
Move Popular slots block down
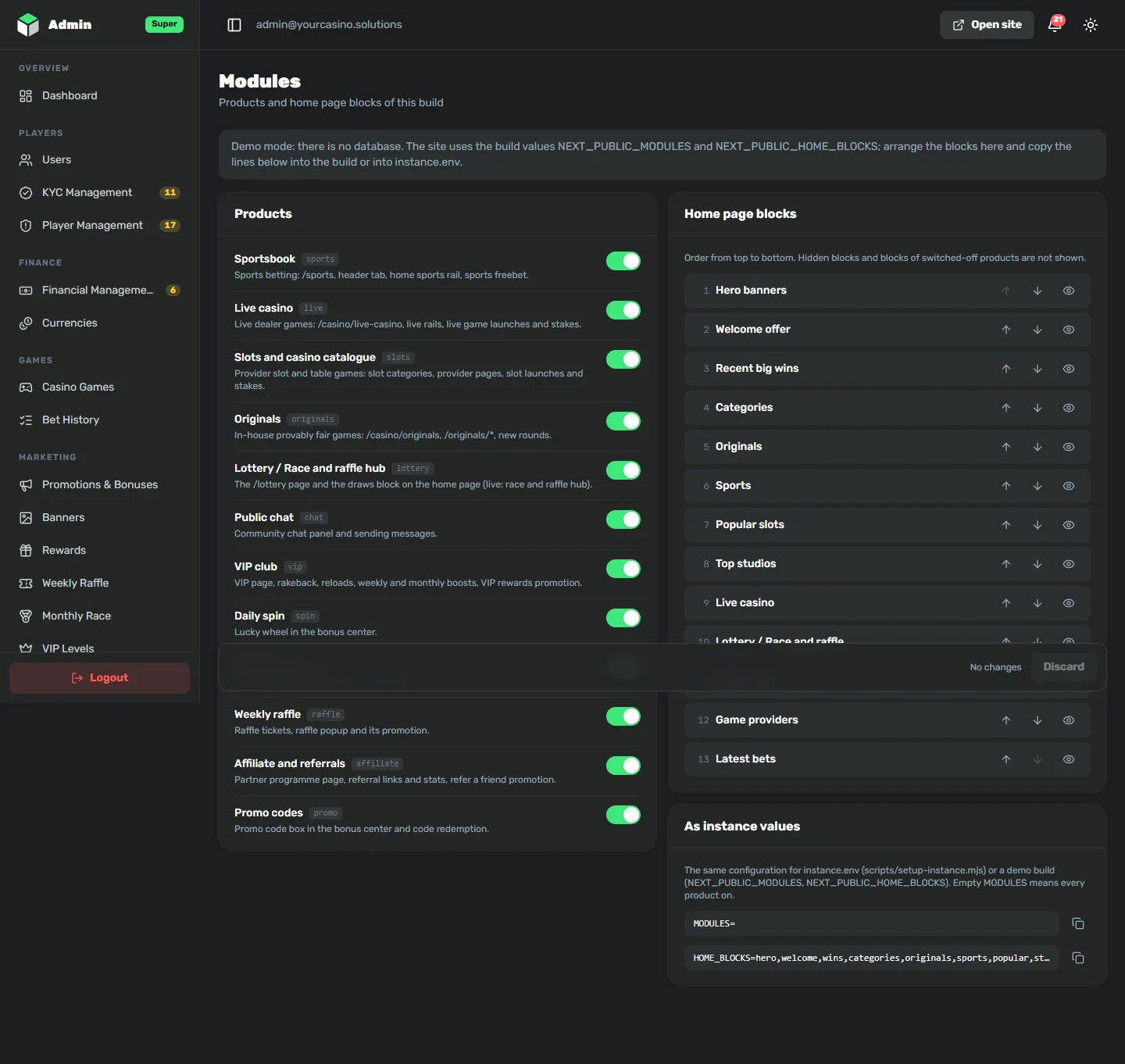tap(1037, 525)
